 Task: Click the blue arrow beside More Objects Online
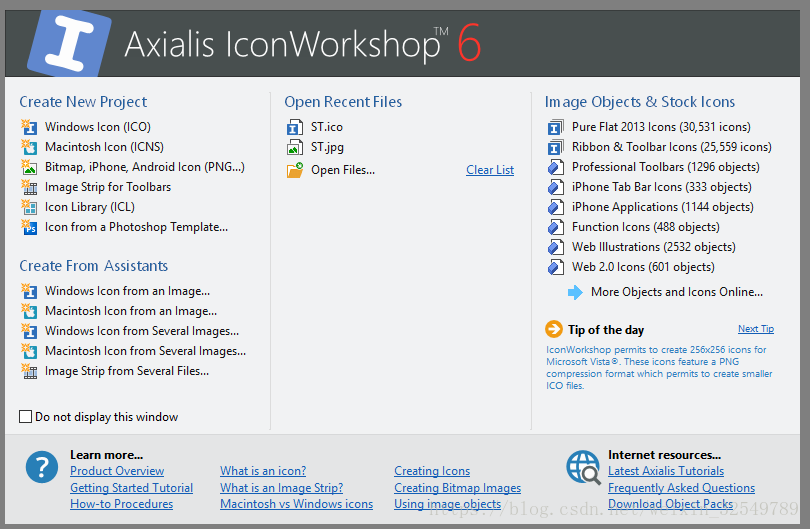575,292
